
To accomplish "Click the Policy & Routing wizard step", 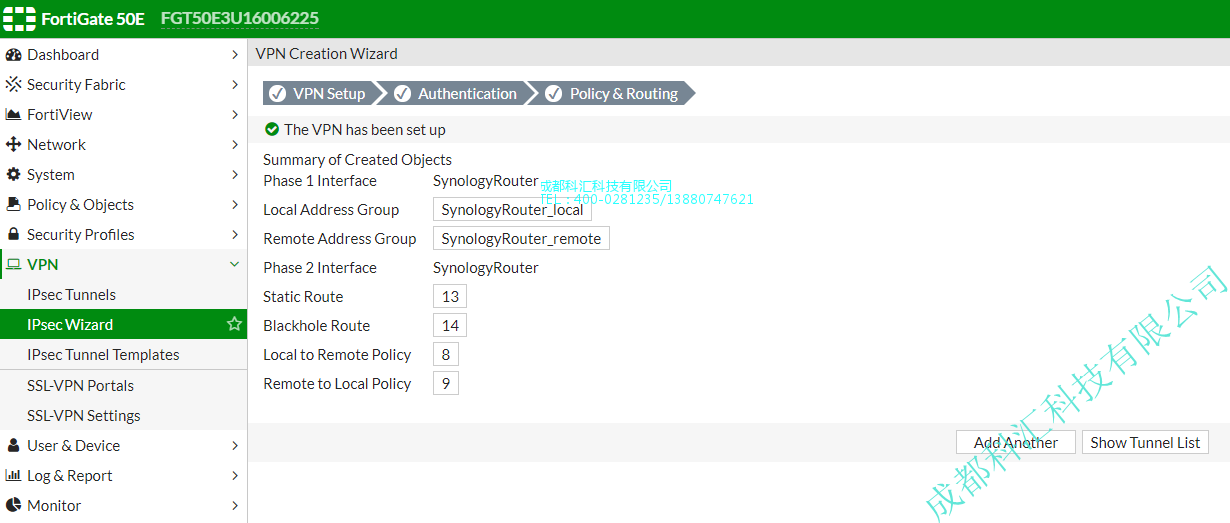I will pos(612,93).
